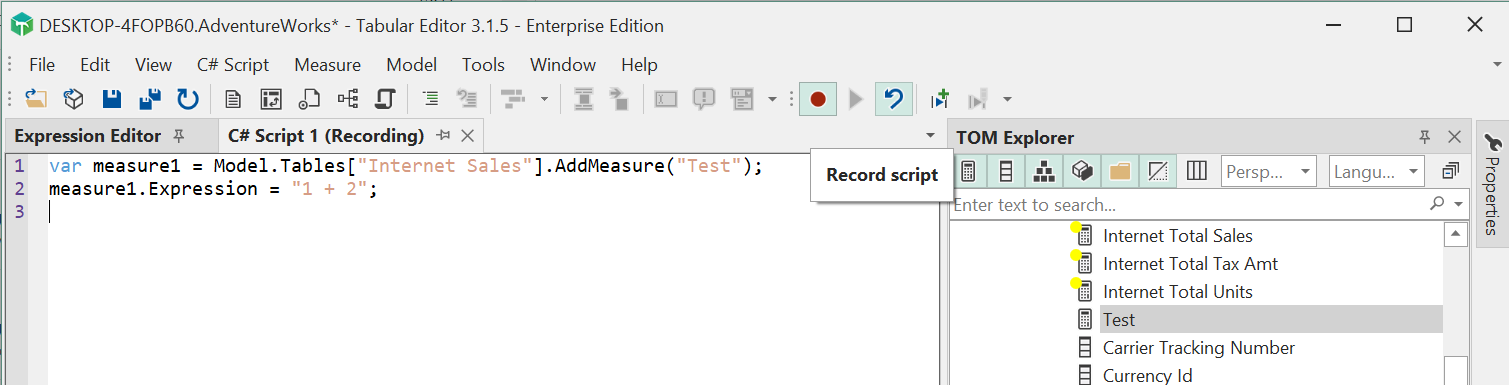Open the Model menu
This screenshot has width=1509, height=385.
[412, 65]
